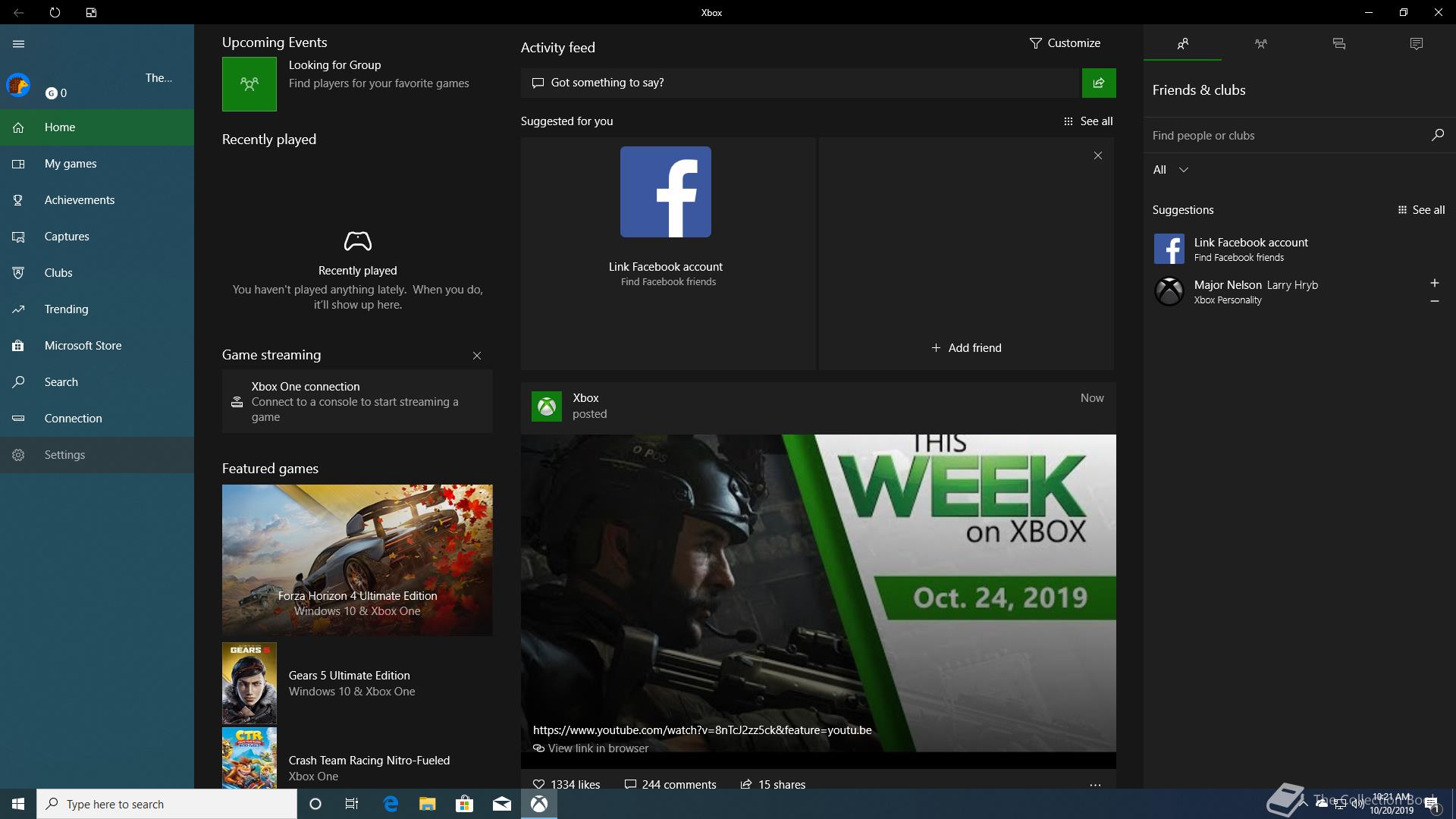Expand the All friends filter dropdown
The image size is (1456, 819).
pyautogui.click(x=1171, y=170)
